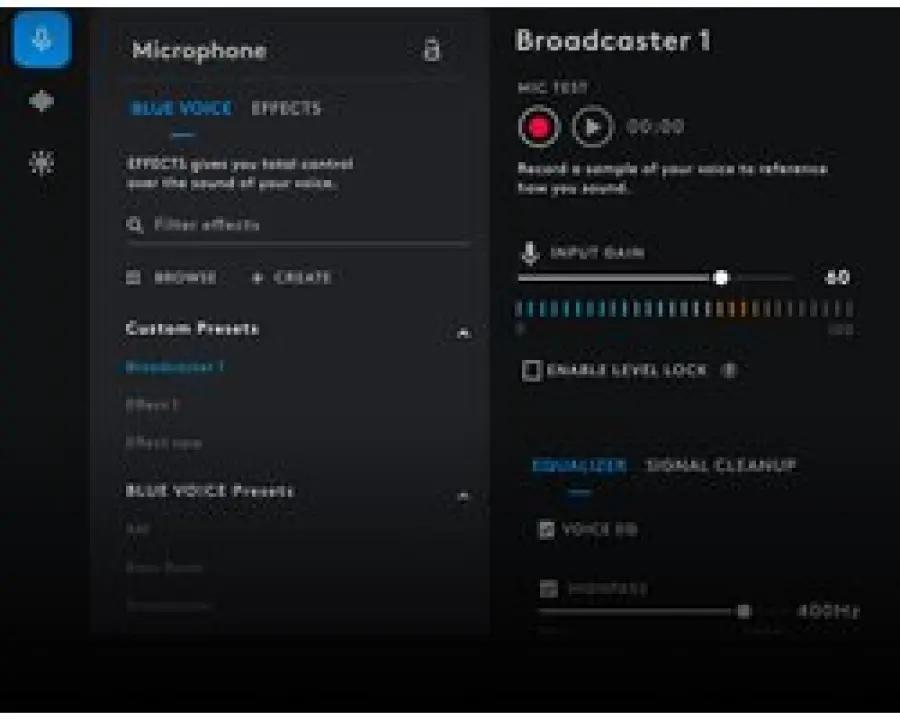Click the CREATE button
Screen dimensions: 900x720
click(292, 278)
